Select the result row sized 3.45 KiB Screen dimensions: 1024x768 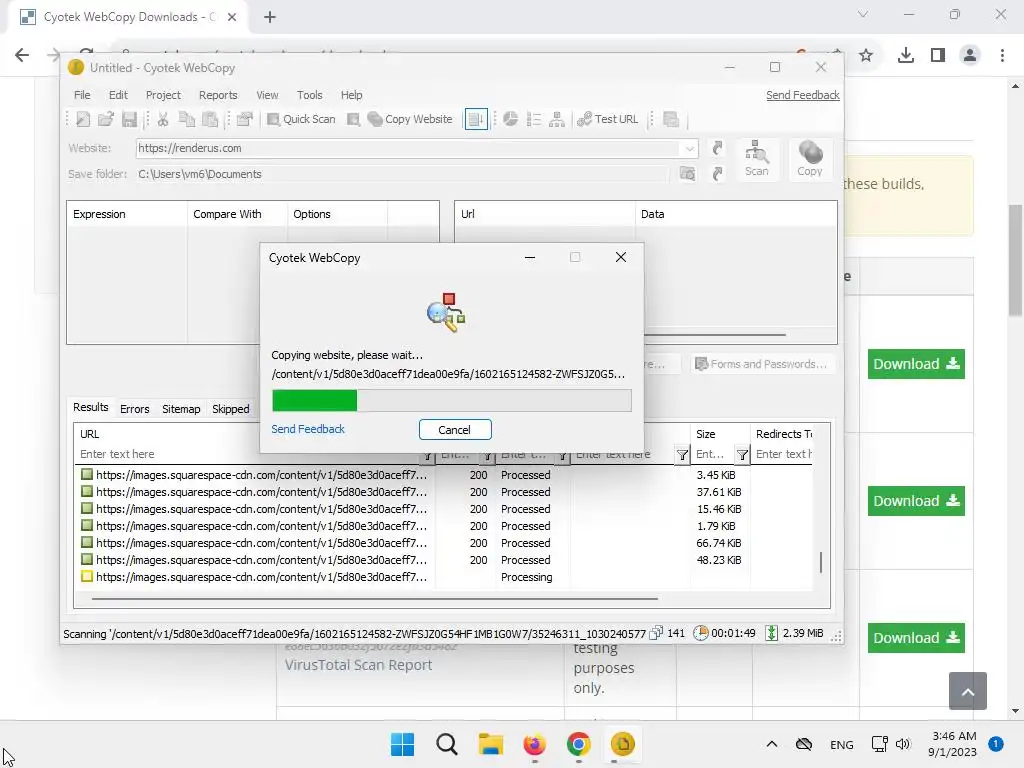point(445,475)
